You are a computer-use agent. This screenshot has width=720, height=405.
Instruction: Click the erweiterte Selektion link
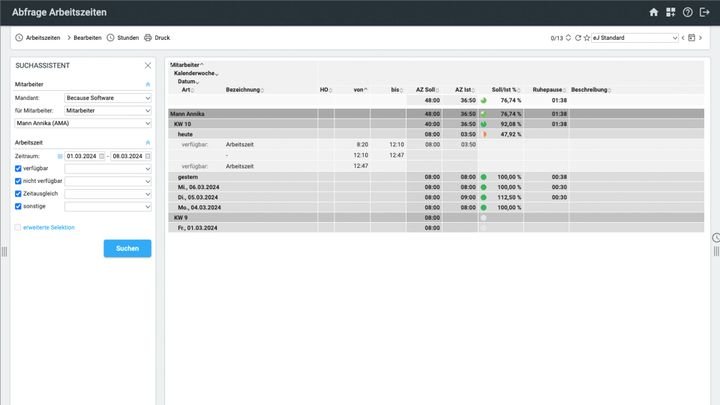(49, 227)
